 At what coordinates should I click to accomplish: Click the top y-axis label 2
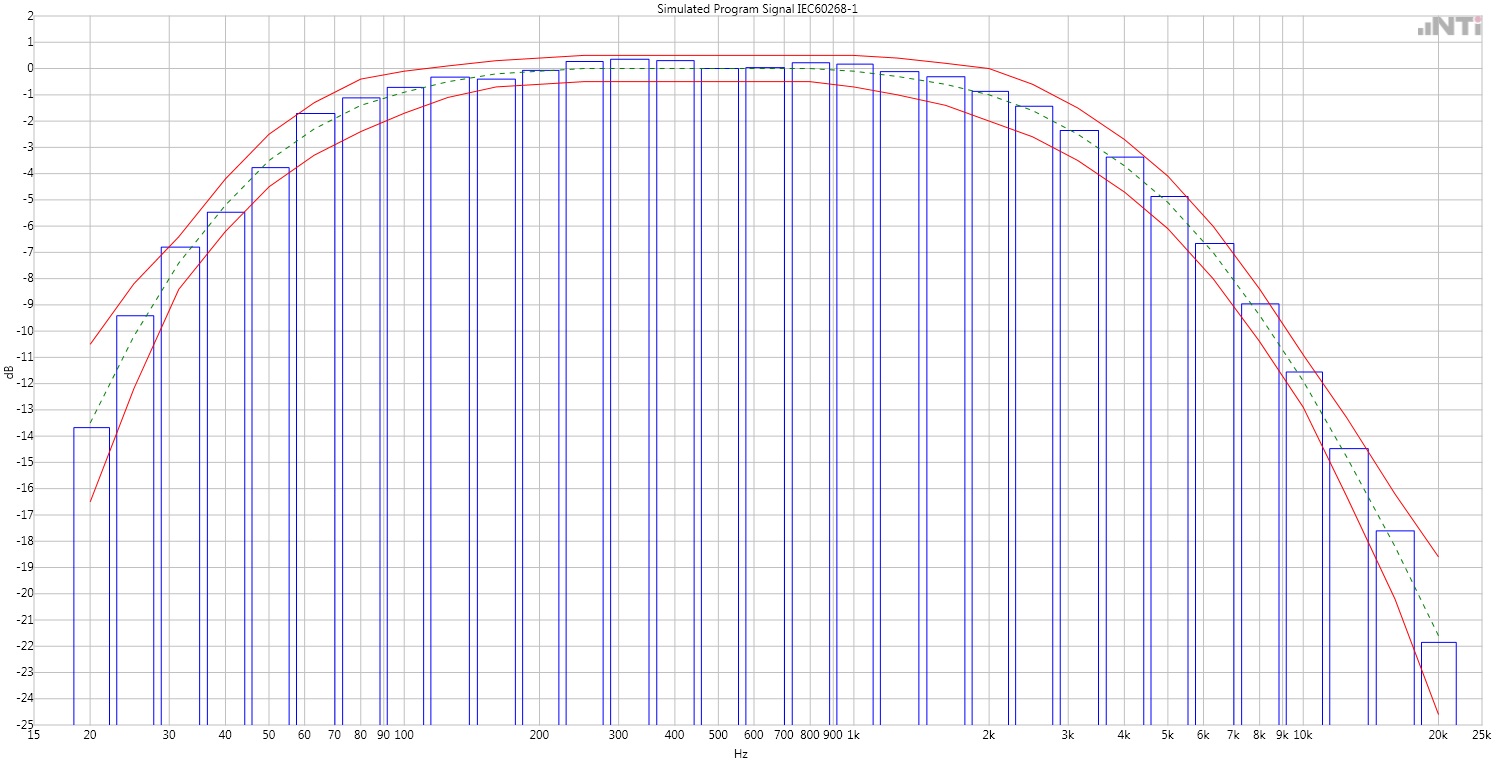[x=29, y=16]
